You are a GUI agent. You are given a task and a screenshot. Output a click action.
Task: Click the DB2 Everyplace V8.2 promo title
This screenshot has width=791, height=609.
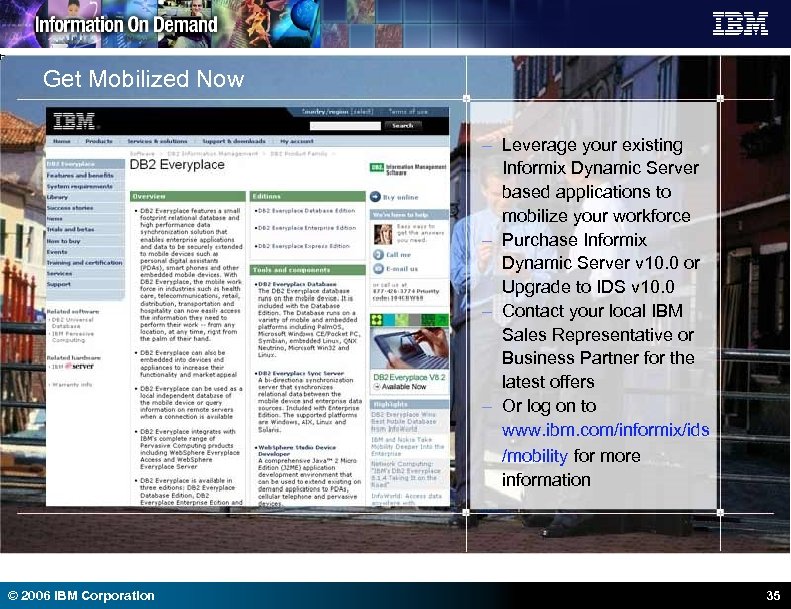click(x=409, y=377)
